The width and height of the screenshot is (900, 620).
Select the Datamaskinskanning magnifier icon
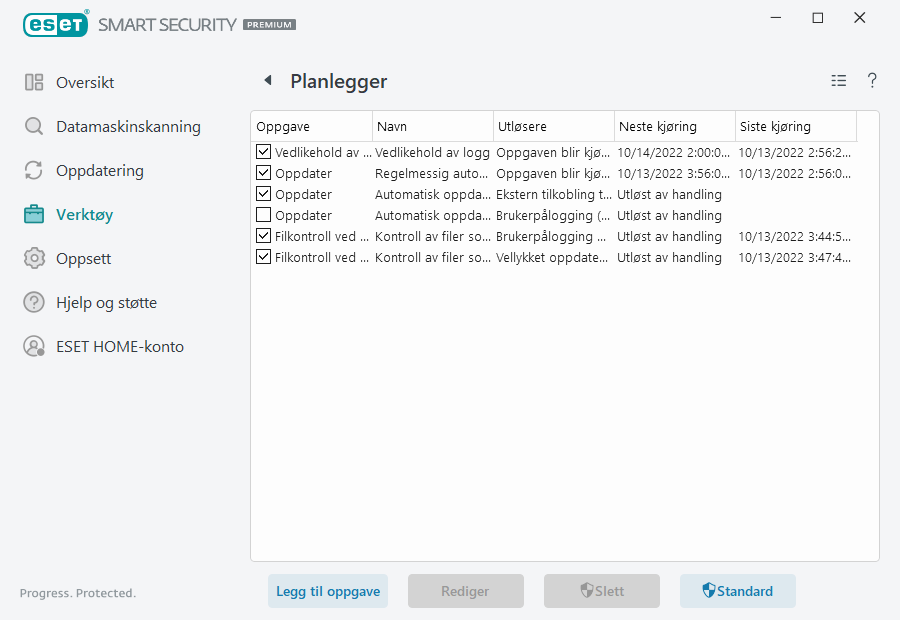pyautogui.click(x=34, y=126)
